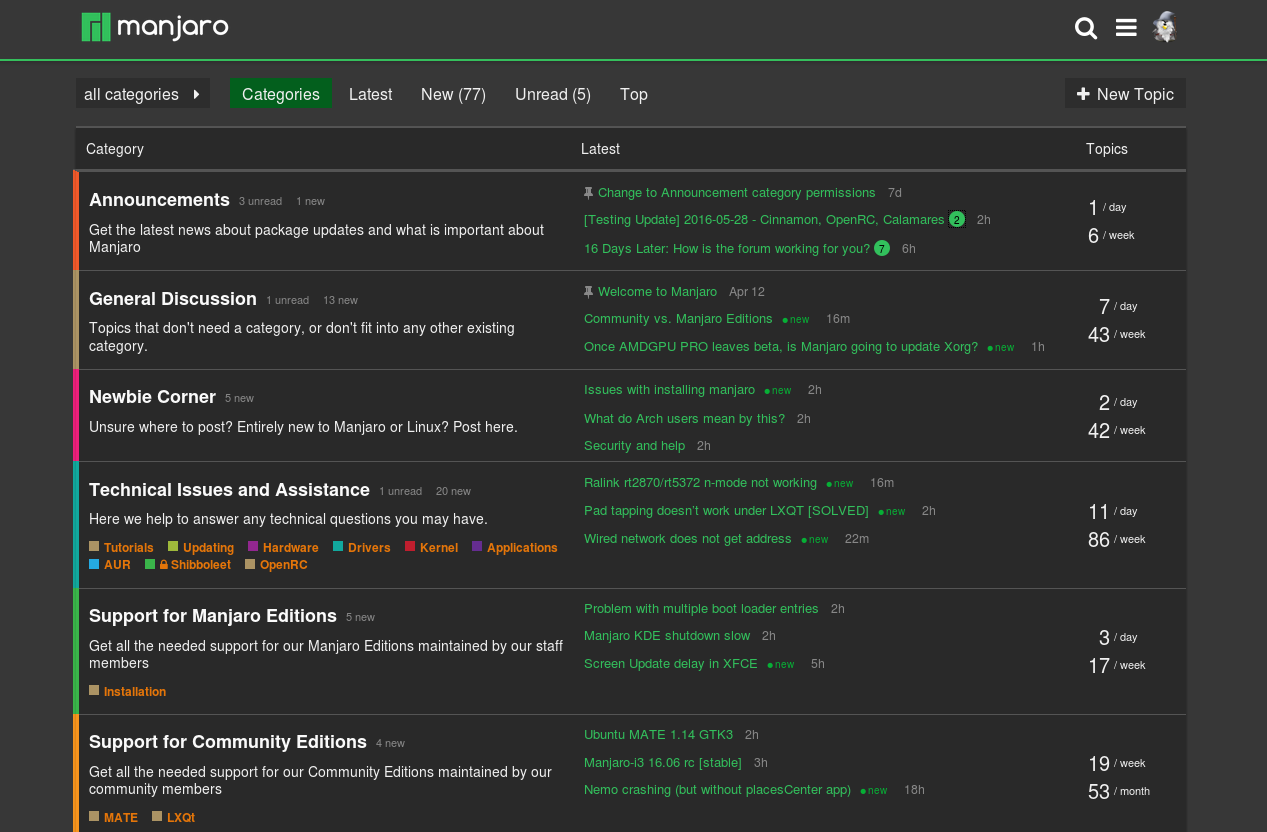The height and width of the screenshot is (832, 1267).
Task: Click the green badge on 16 Days Later topic
Action: (881, 247)
